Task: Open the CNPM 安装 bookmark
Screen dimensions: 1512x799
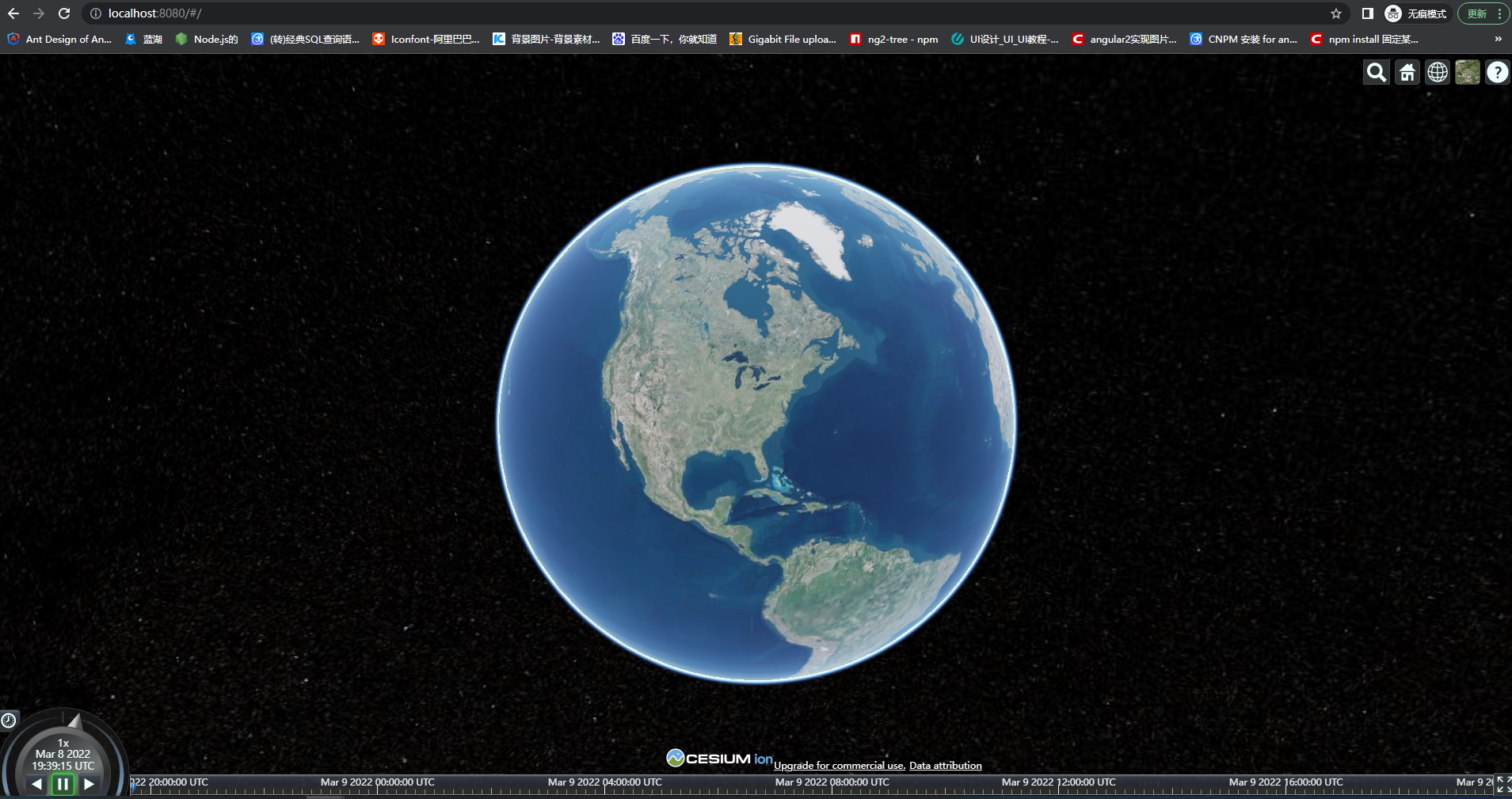Action: (x=1243, y=39)
